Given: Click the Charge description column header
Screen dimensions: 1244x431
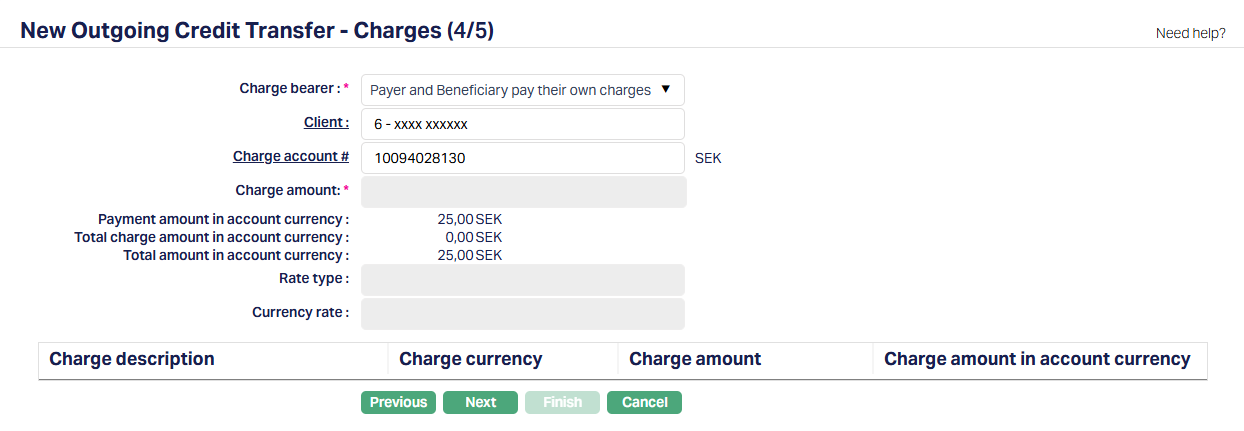Looking at the screenshot, I should 132,359.
